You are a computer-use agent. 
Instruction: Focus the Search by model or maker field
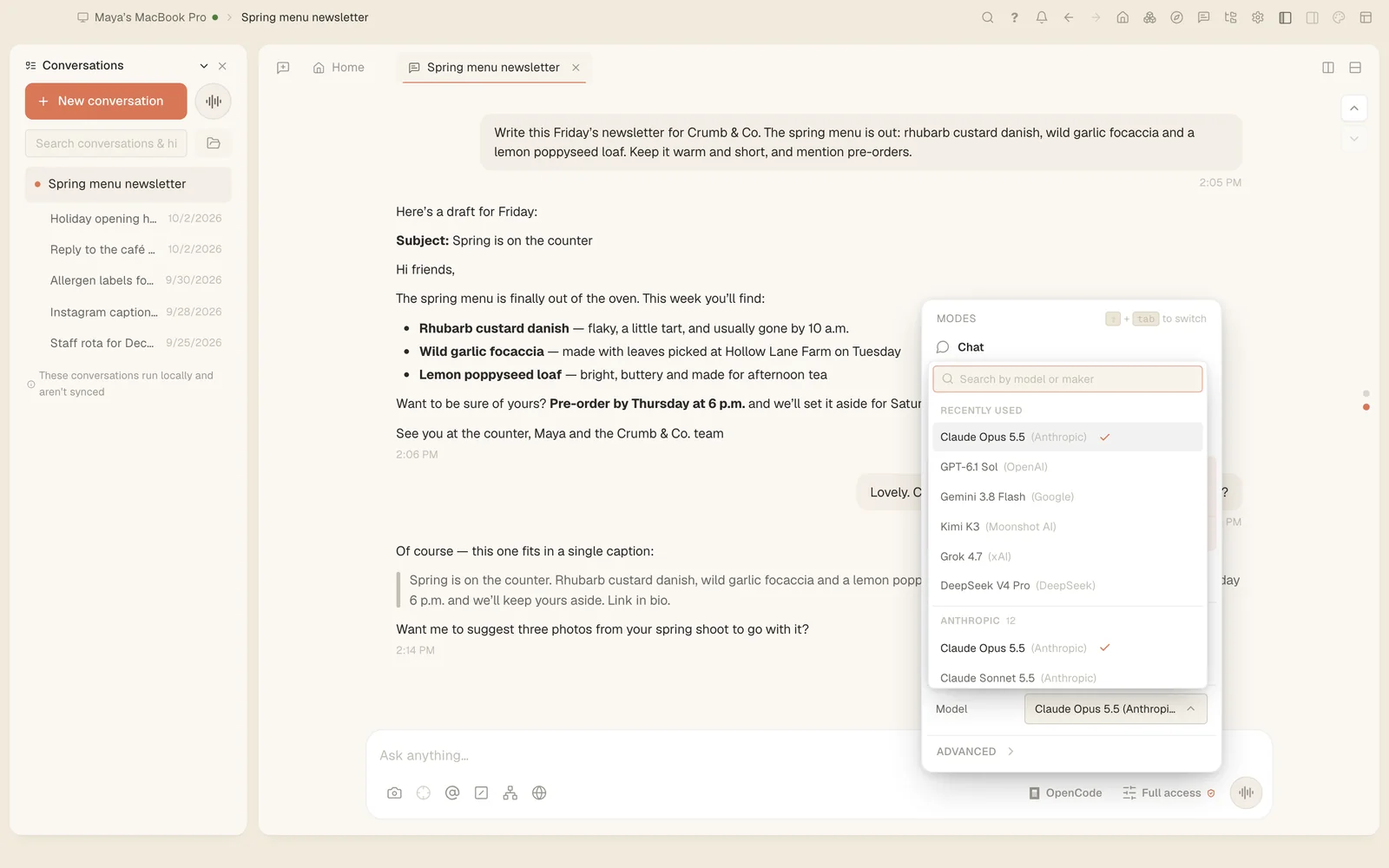1067,379
